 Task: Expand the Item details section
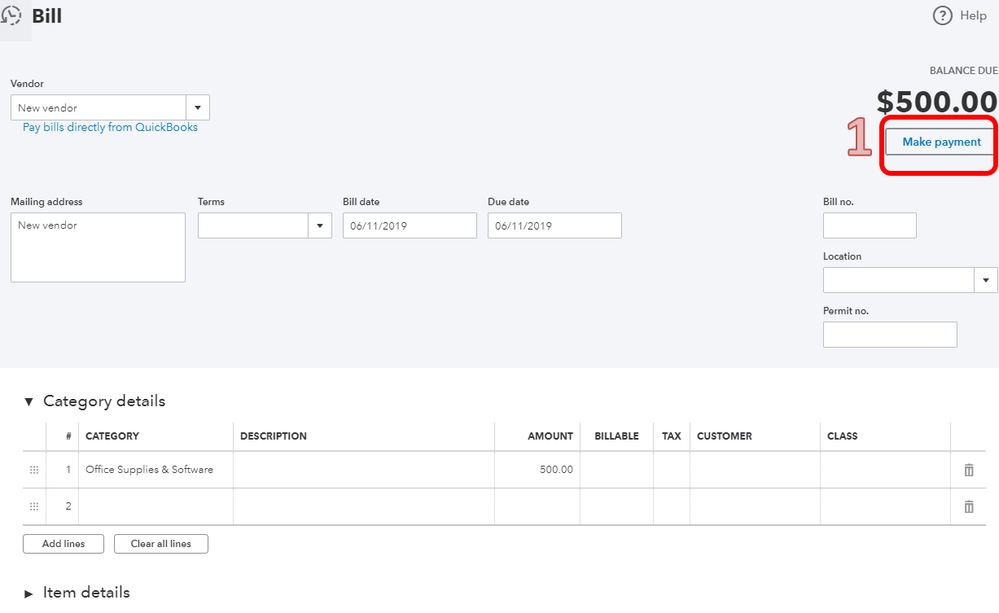tap(28, 594)
